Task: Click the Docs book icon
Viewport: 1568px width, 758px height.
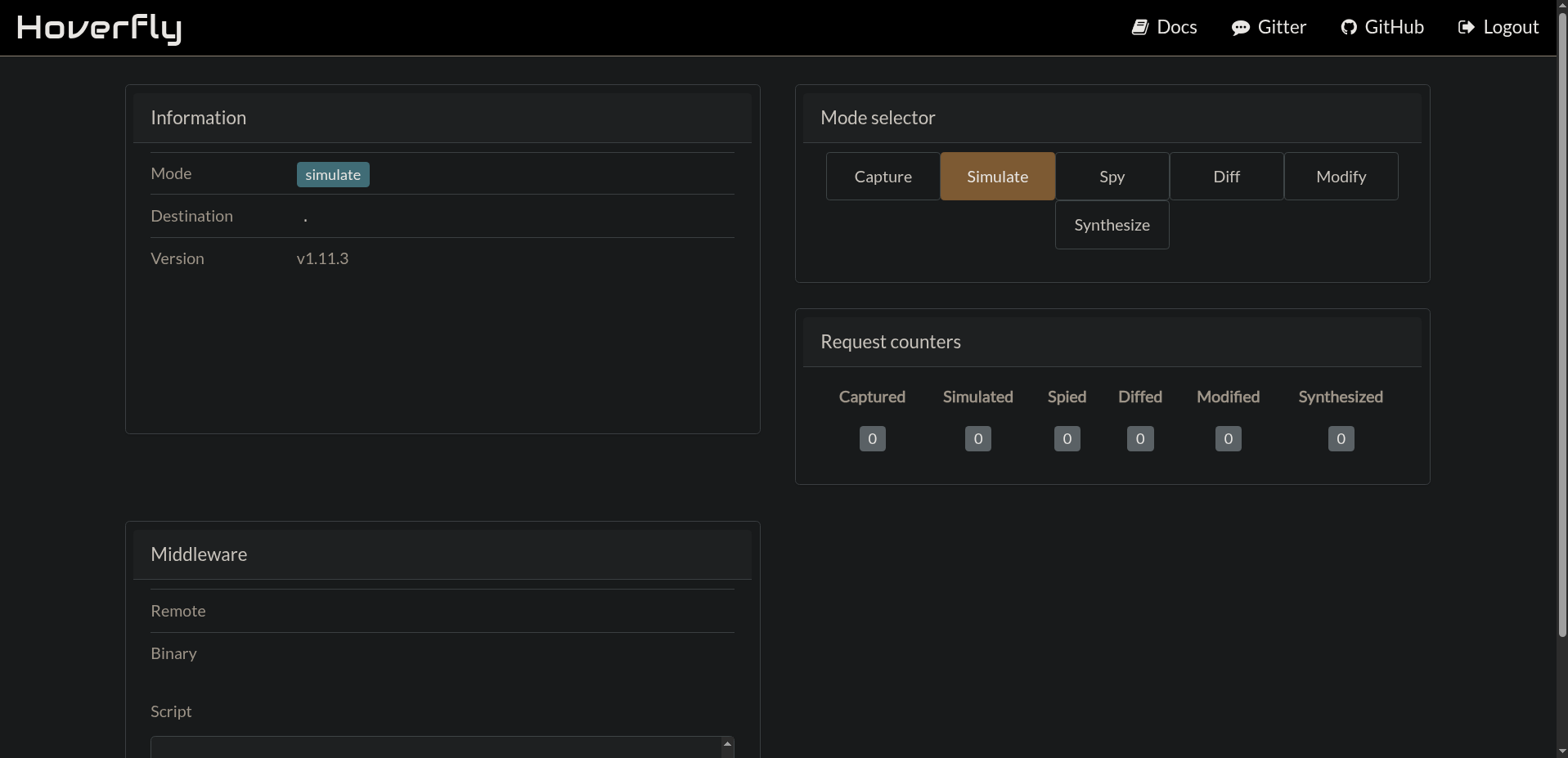Action: (x=1140, y=28)
